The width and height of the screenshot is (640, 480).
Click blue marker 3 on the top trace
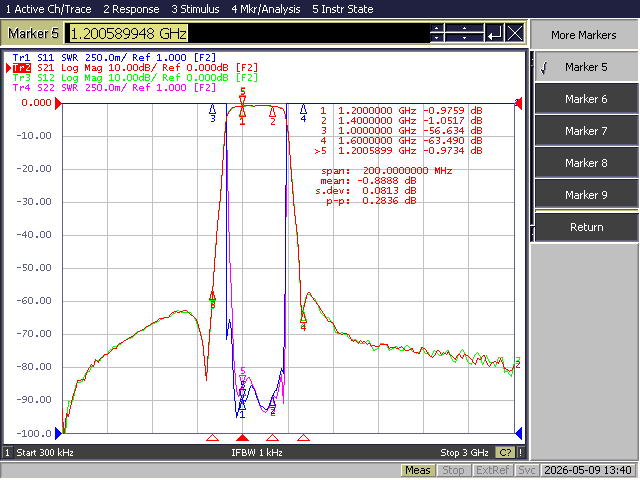pos(213,113)
